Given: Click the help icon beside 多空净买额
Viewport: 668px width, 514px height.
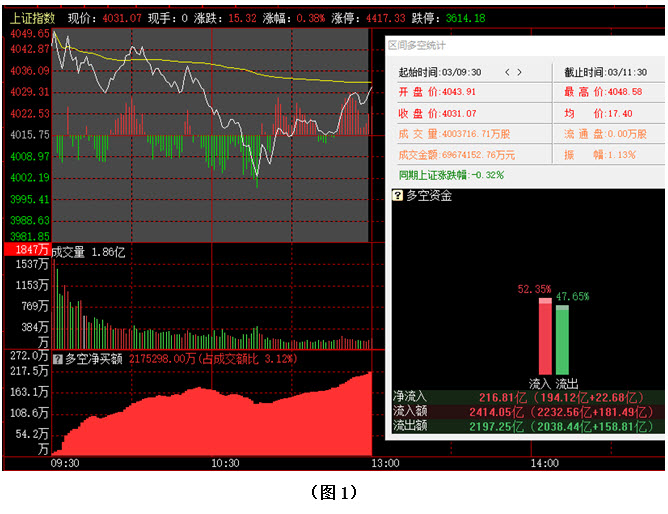Looking at the screenshot, I should (58, 358).
